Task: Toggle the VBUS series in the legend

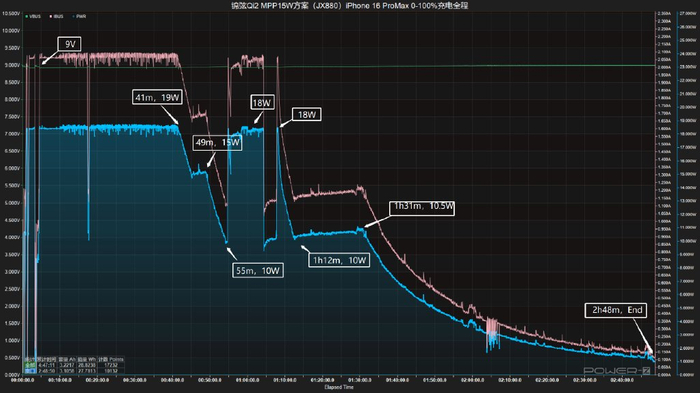Action: tap(33, 17)
